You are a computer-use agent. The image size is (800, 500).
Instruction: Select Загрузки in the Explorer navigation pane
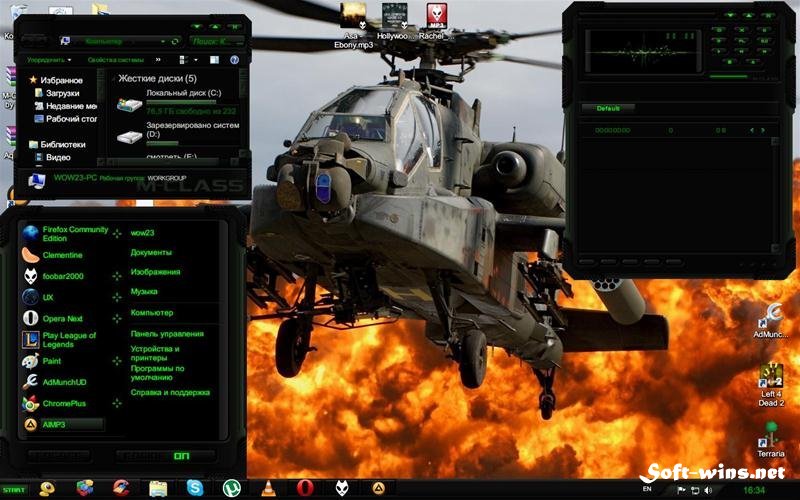[x=57, y=93]
